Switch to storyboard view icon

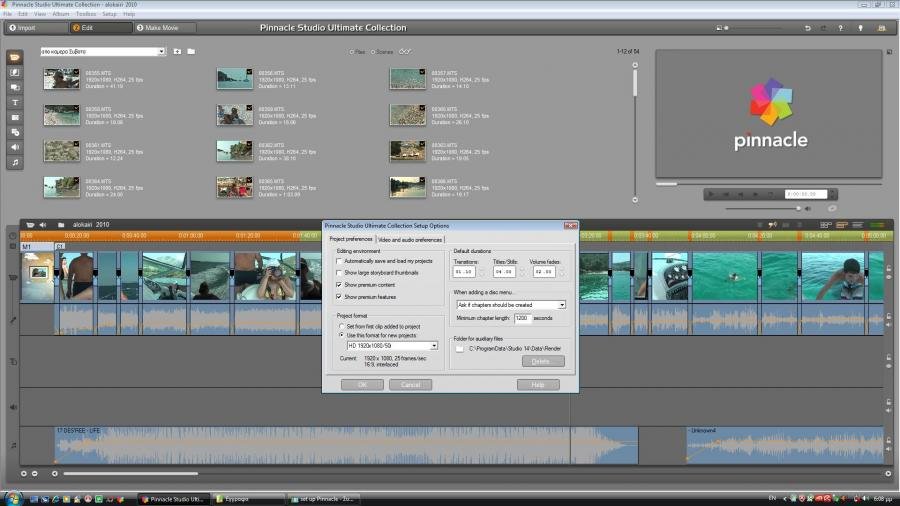tap(825, 225)
